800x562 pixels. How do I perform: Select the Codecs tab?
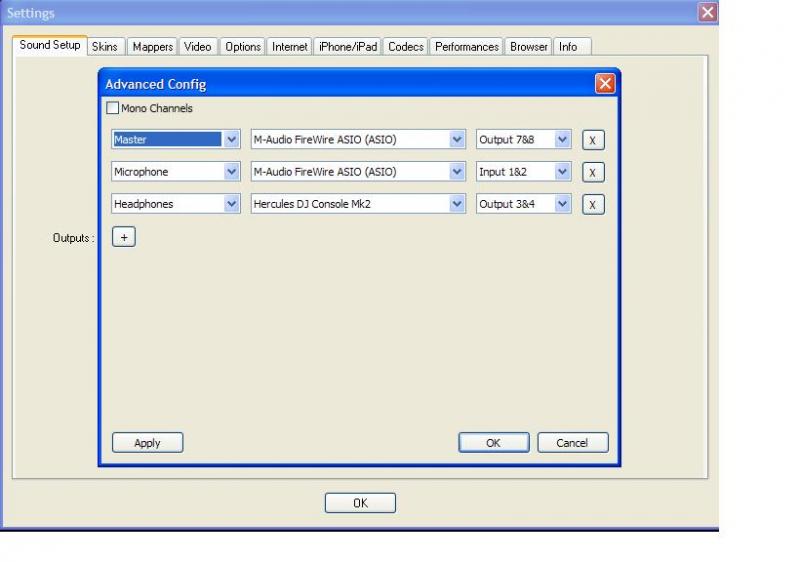tap(406, 47)
